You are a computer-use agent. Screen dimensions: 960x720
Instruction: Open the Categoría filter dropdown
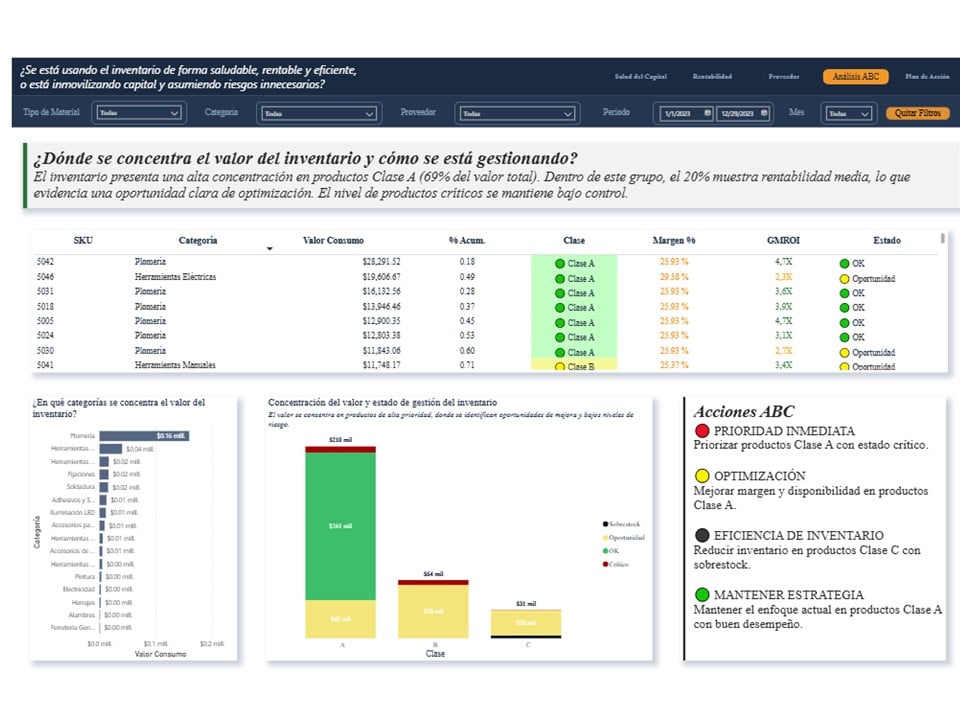[320, 113]
